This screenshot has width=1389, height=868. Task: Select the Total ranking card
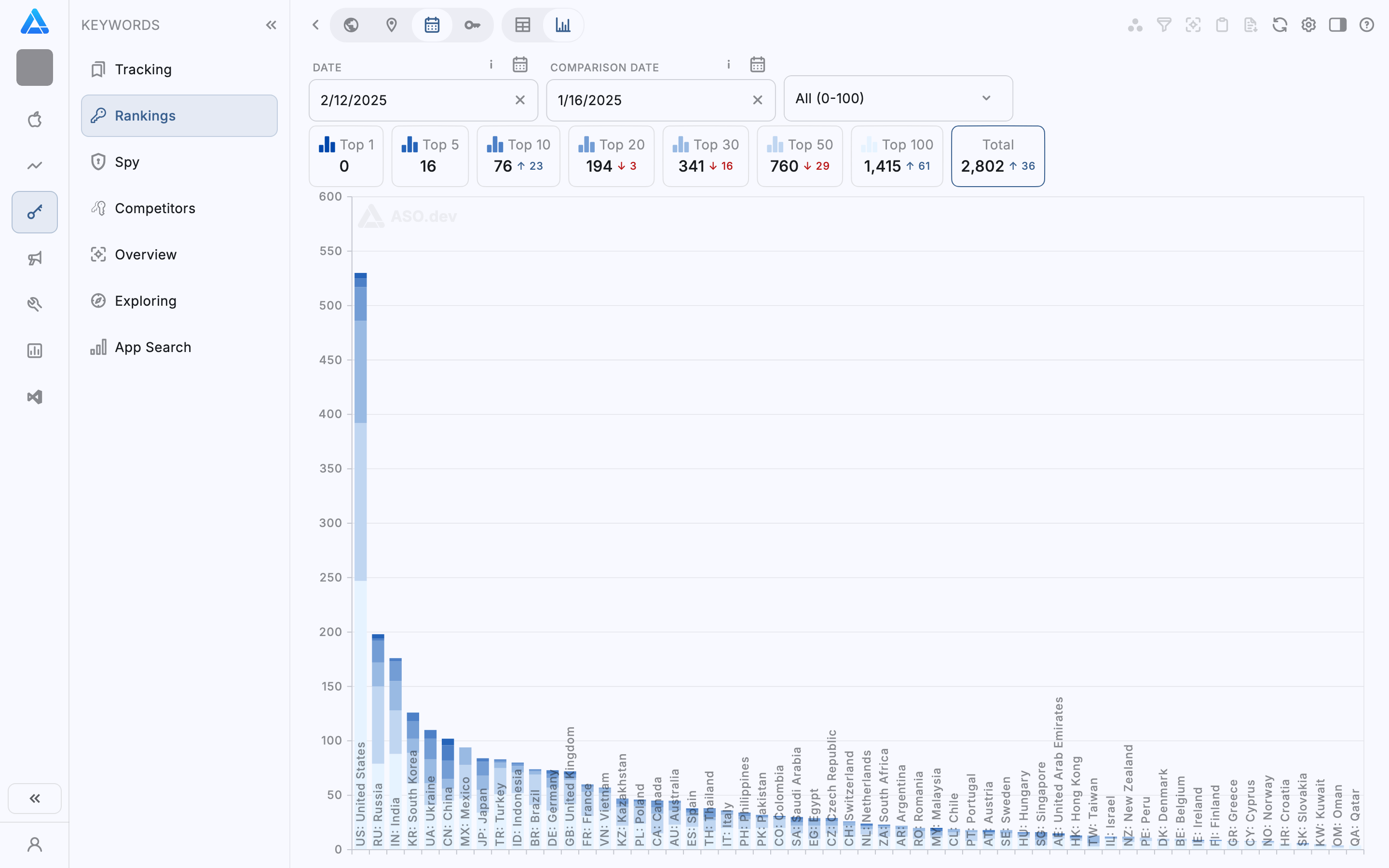(997, 156)
